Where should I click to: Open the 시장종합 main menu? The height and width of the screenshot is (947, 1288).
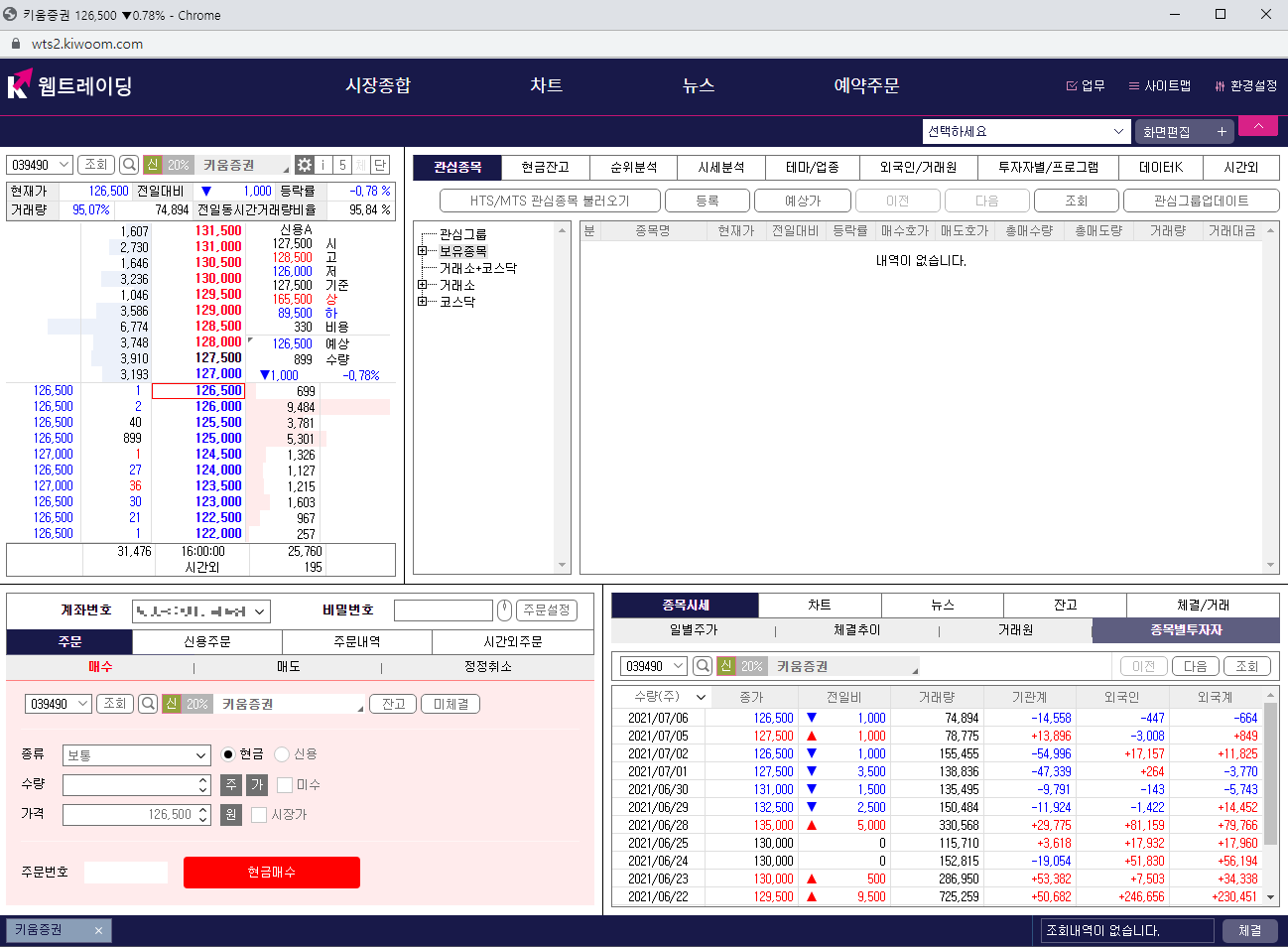pyautogui.click(x=377, y=85)
